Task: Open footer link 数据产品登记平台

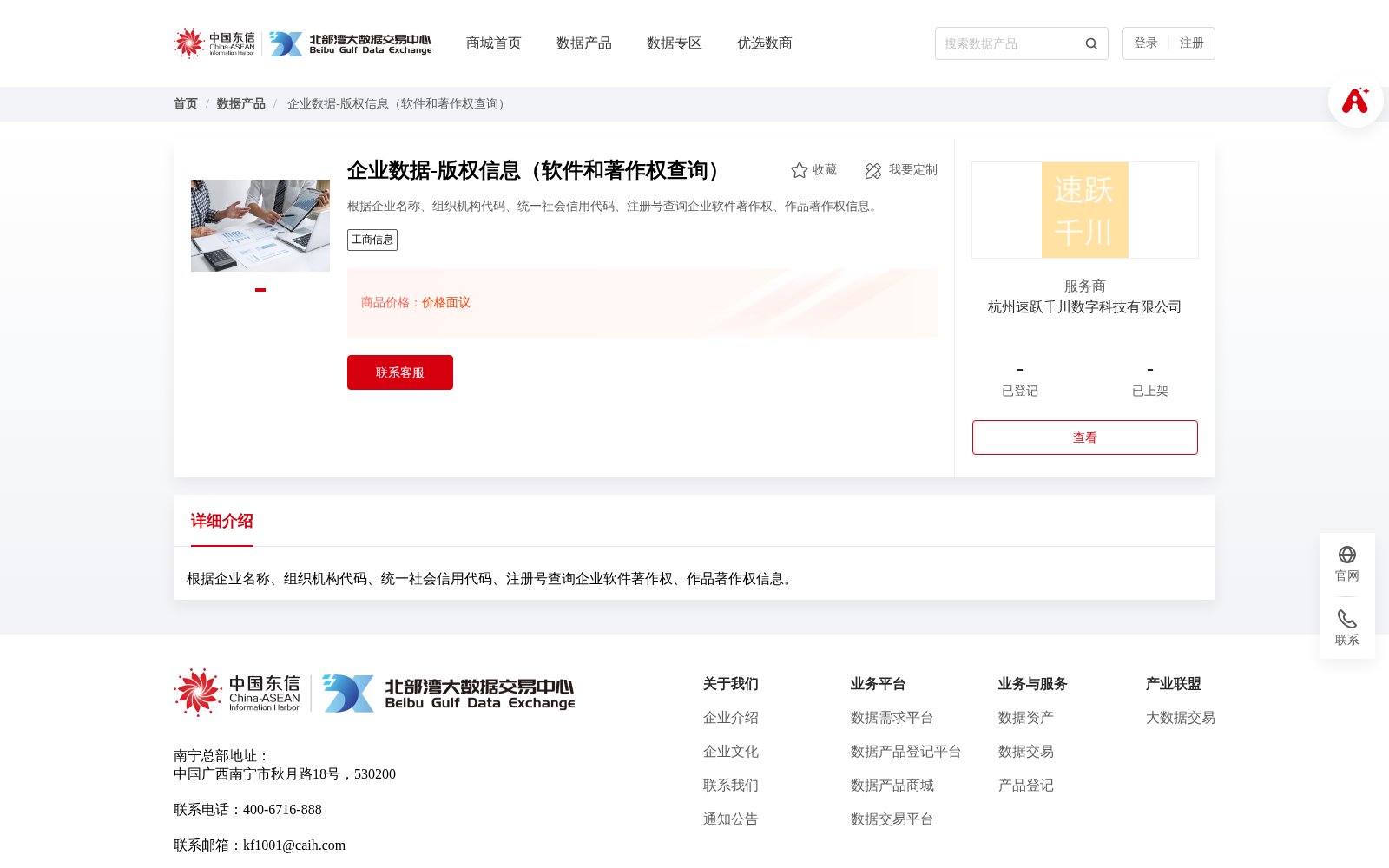Action: pos(906,752)
